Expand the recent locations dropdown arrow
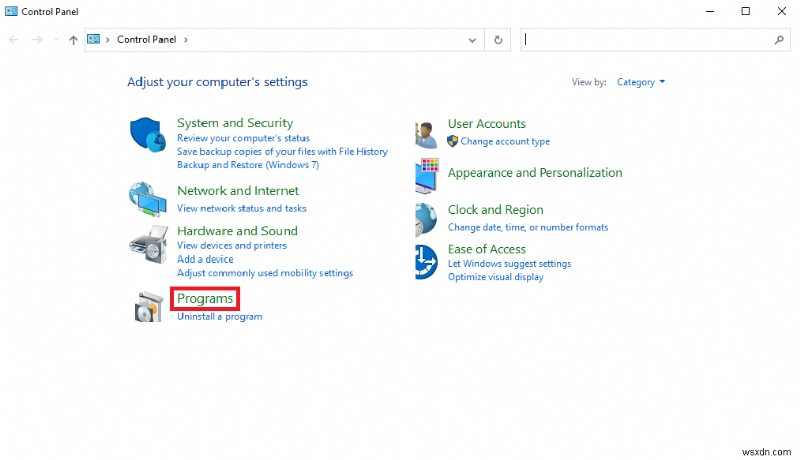This screenshot has width=800, height=460. tap(56, 40)
